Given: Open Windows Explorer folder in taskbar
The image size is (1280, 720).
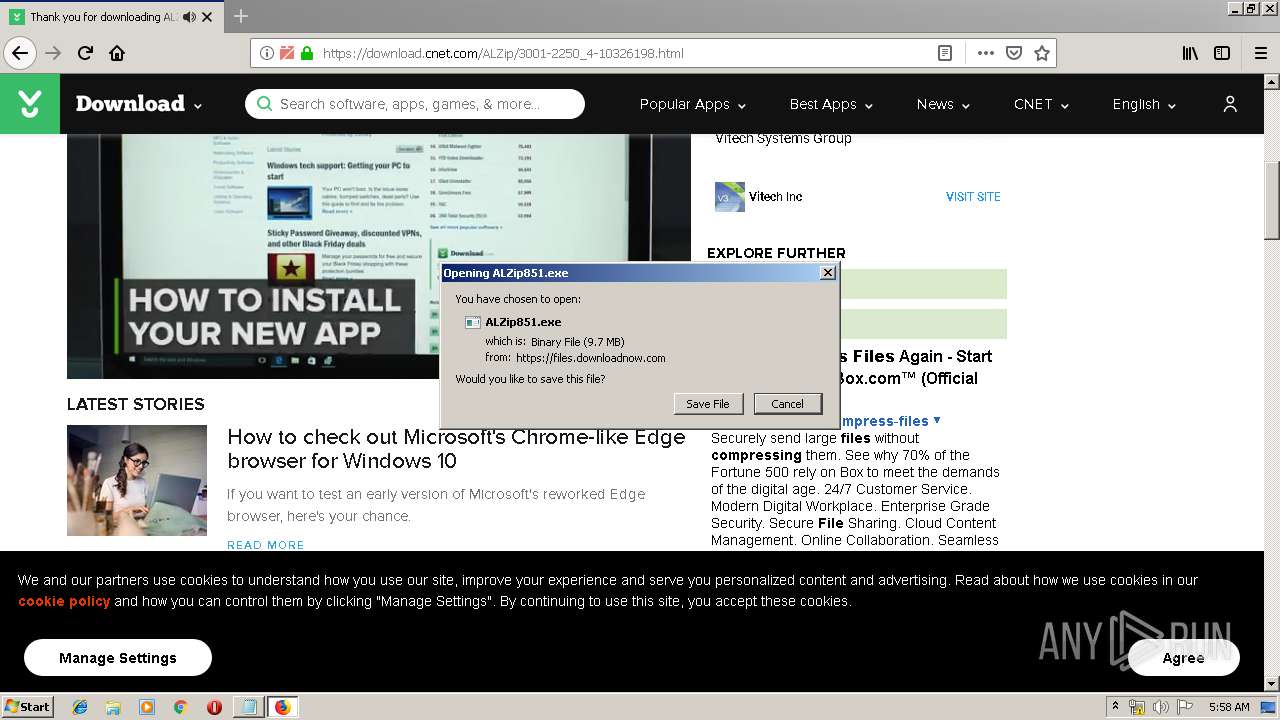Looking at the screenshot, I should (113, 707).
